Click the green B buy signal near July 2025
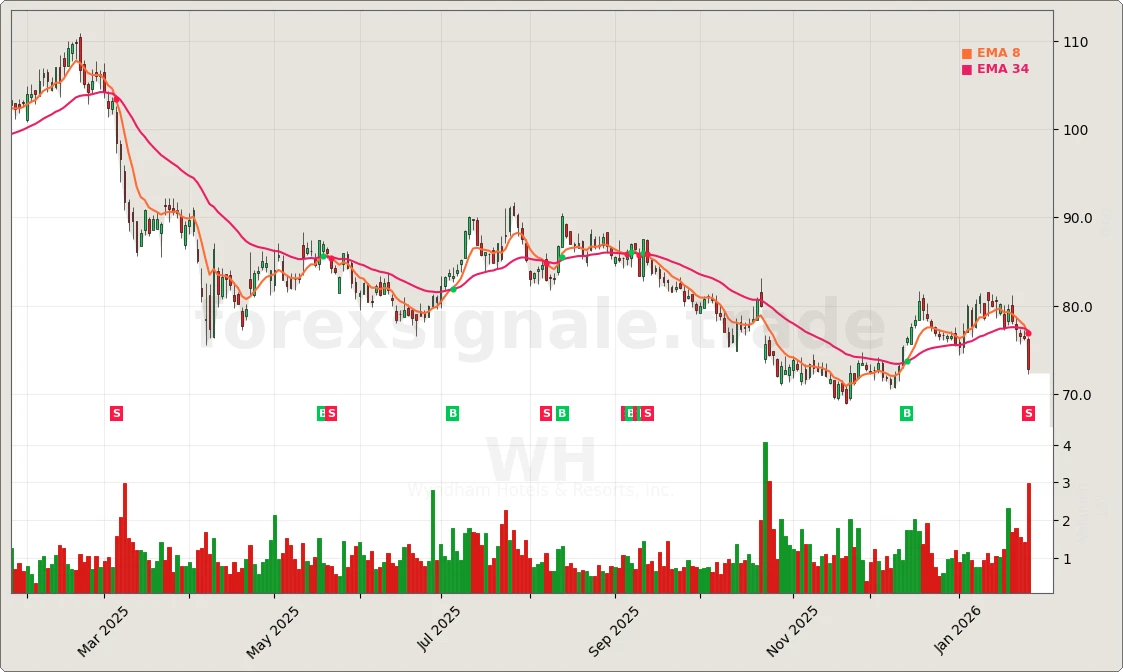Screen dimensions: 1123x672 pyautogui.click(x=451, y=413)
